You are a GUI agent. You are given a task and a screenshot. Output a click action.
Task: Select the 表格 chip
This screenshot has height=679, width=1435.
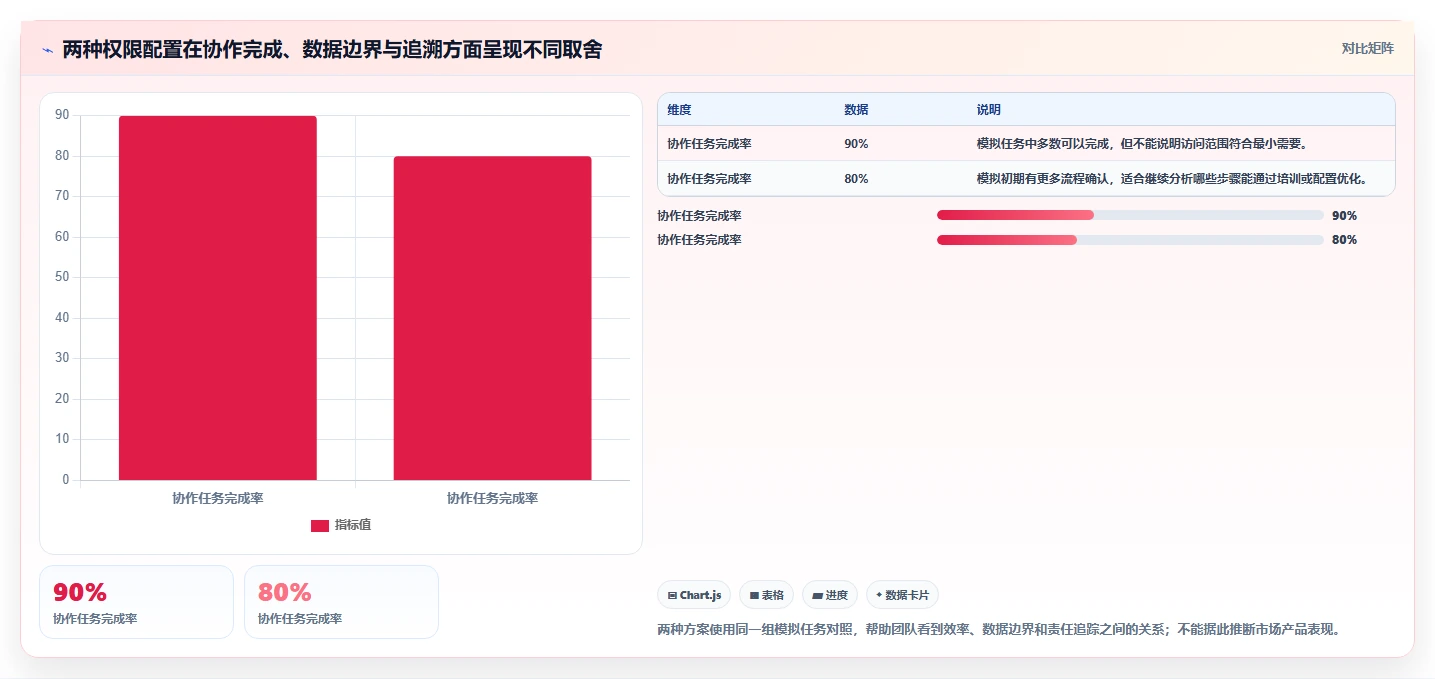pos(766,595)
